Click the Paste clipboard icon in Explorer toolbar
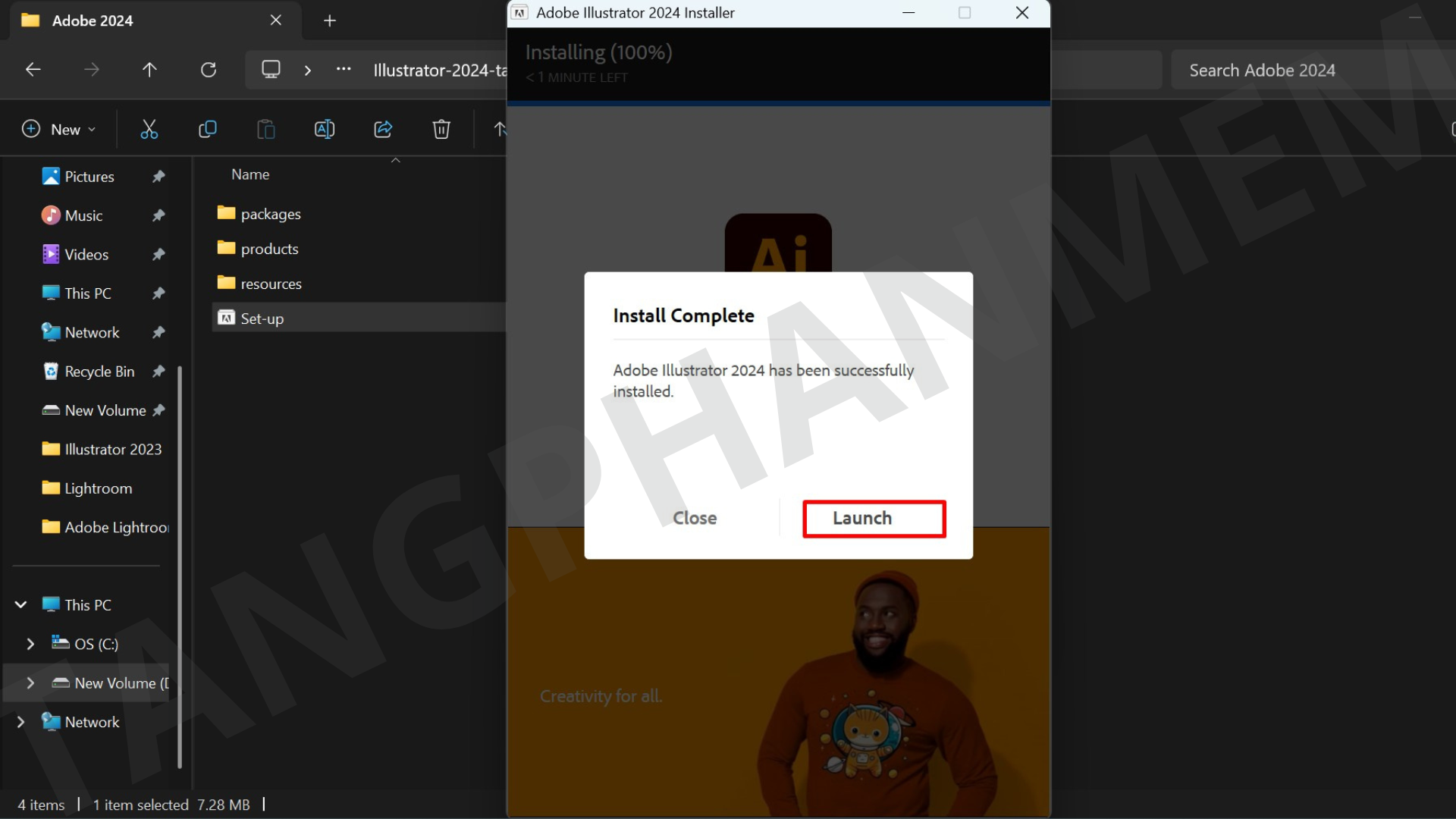This screenshot has width=1456, height=819. (x=265, y=130)
